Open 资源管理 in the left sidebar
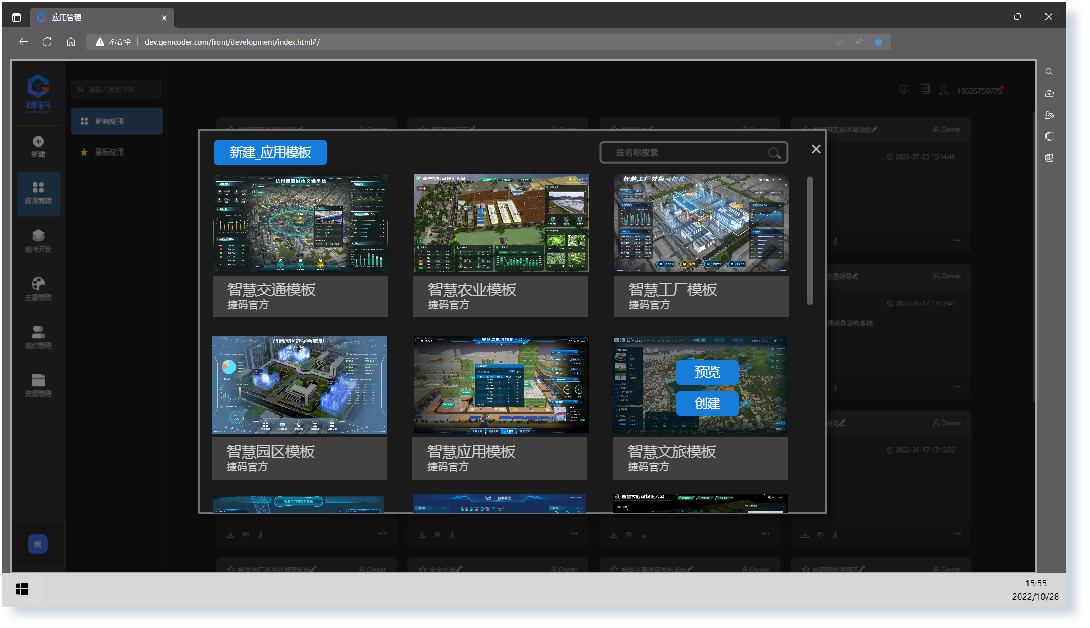 pos(38,385)
